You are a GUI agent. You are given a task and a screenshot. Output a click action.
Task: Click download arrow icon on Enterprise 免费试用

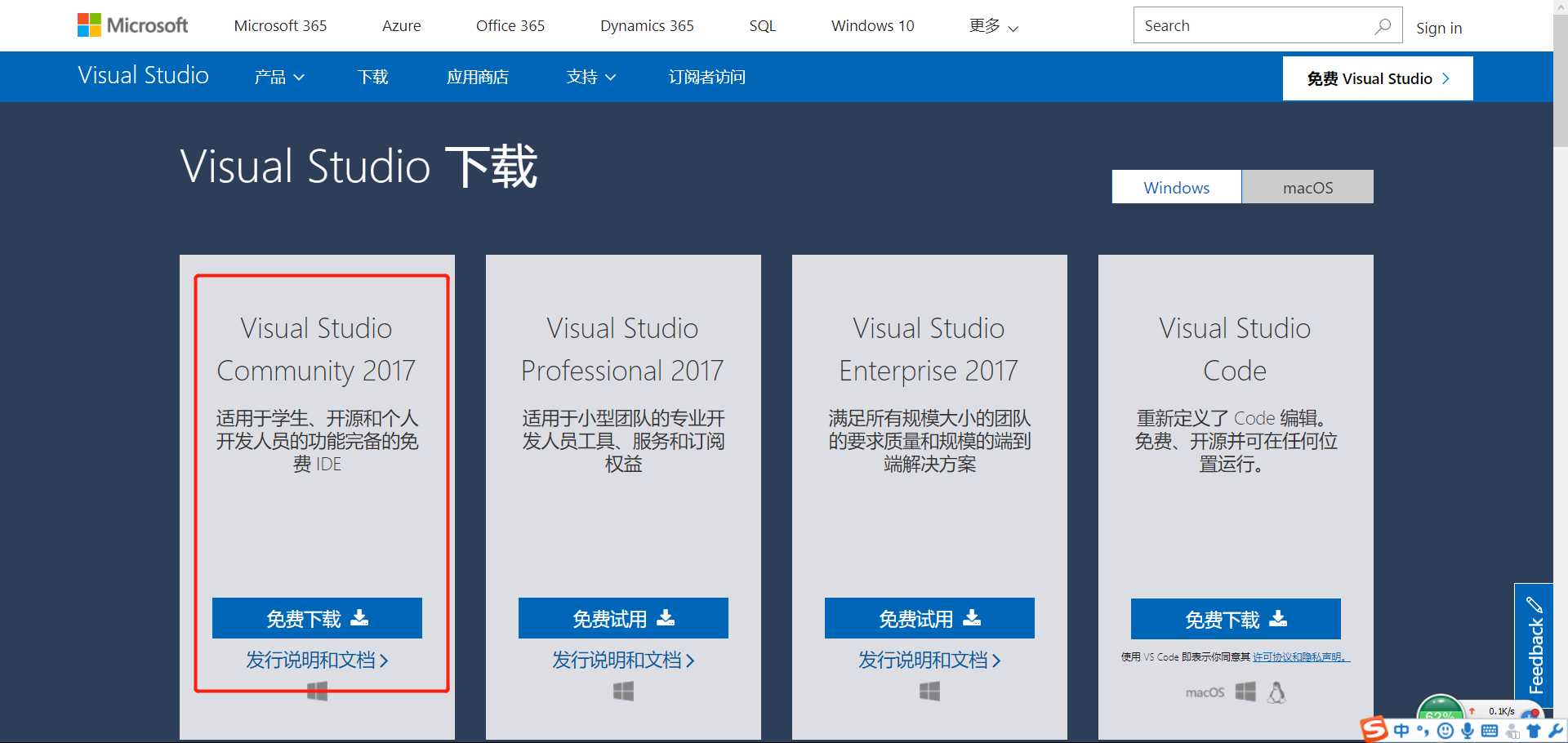click(972, 617)
